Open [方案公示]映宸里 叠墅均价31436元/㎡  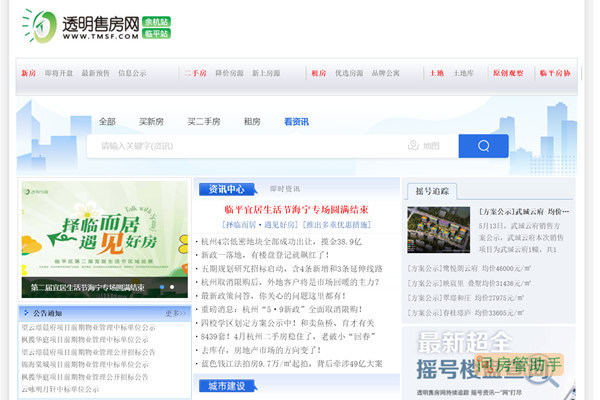tap(469, 283)
